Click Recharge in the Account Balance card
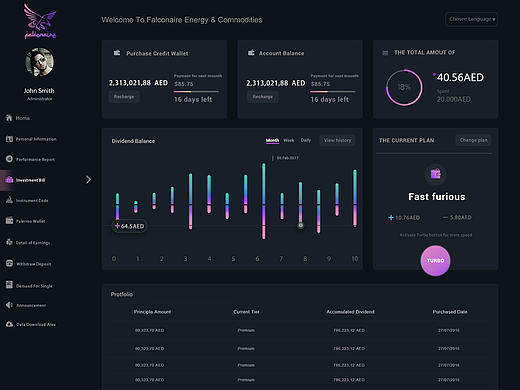The width and height of the screenshot is (520, 390). point(262,97)
